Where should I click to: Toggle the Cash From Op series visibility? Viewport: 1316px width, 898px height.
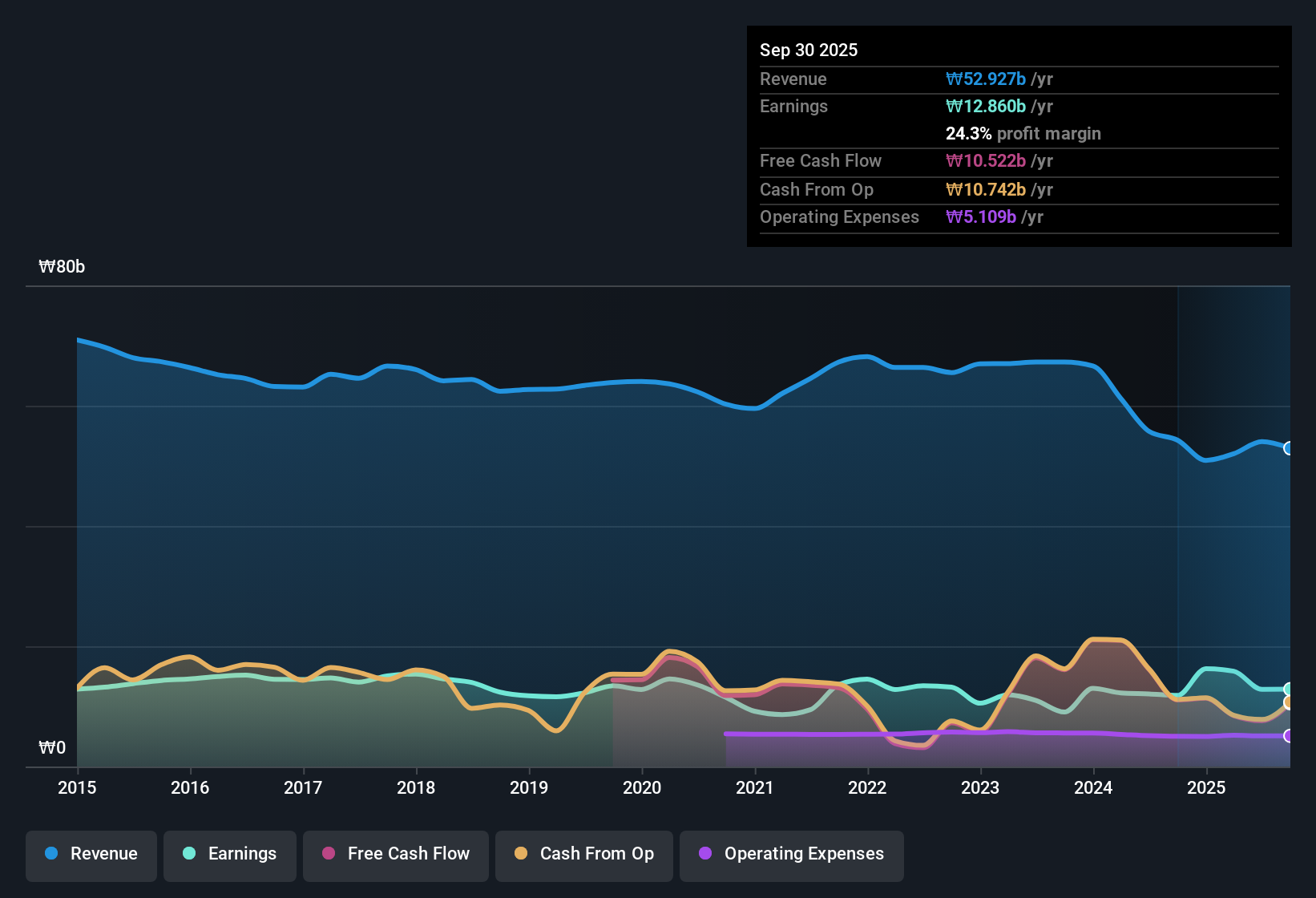583,854
